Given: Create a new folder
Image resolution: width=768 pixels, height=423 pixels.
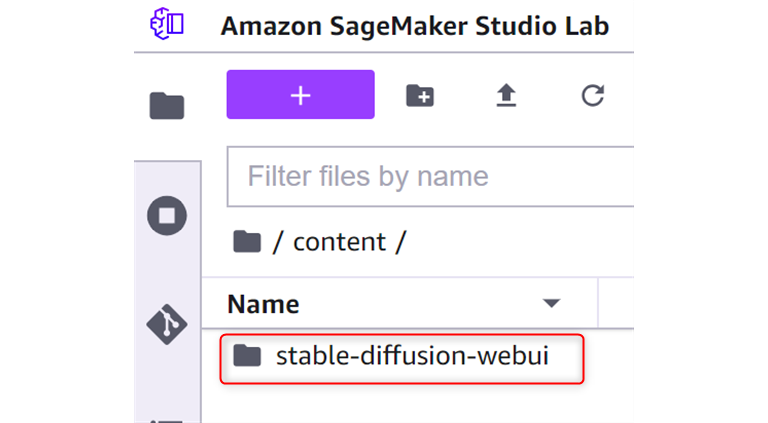Looking at the screenshot, I should tap(420, 95).
